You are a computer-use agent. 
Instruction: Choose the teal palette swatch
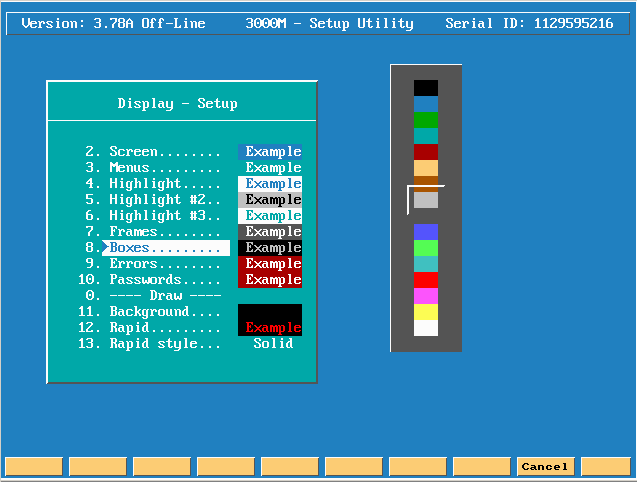(426, 136)
